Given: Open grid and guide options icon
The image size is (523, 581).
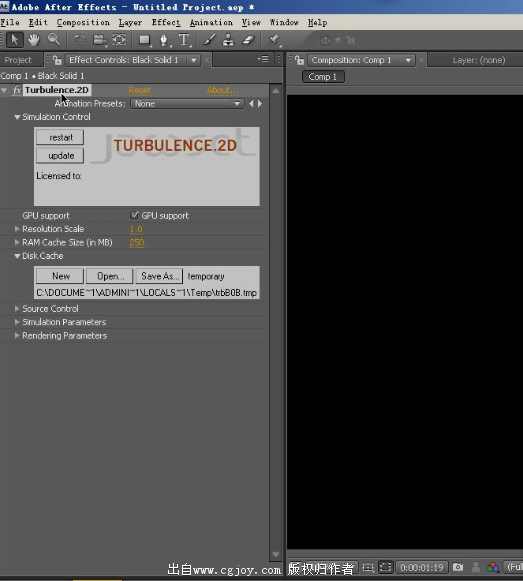Looking at the screenshot, I should pos(368,567).
